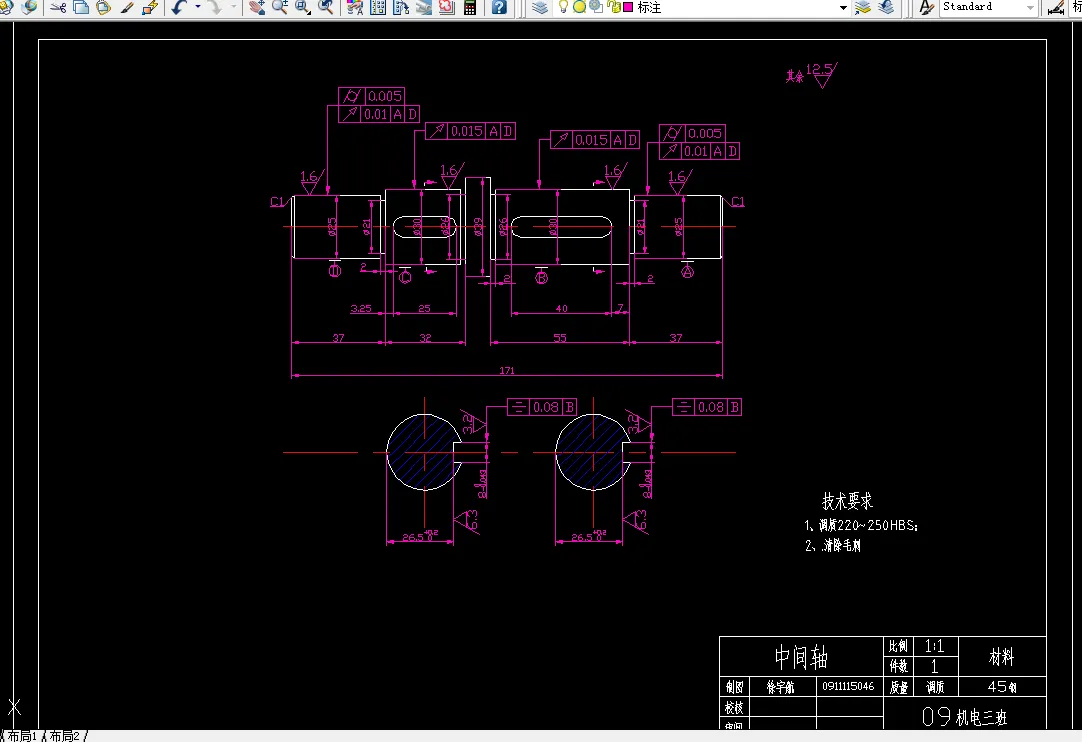Click the 09机电三班 title block text
Image resolution: width=1082 pixels, height=742 pixels.
[965, 717]
